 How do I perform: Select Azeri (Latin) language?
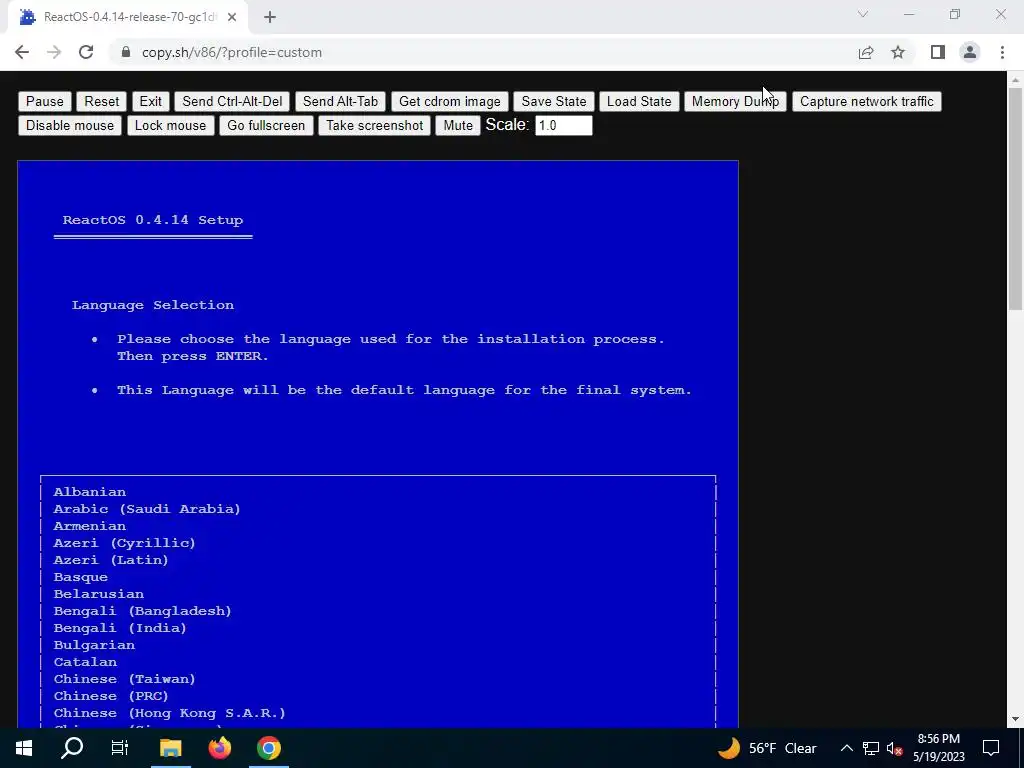111,560
